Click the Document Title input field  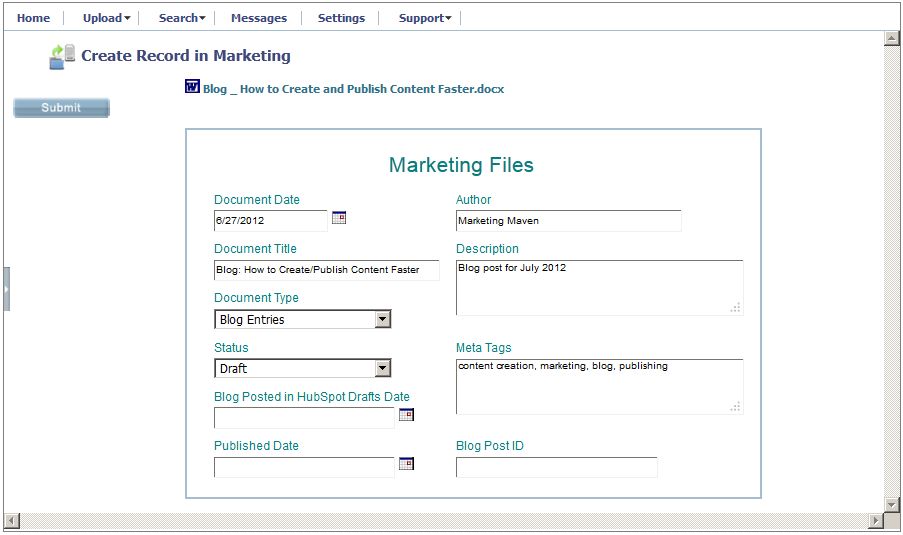point(327,270)
